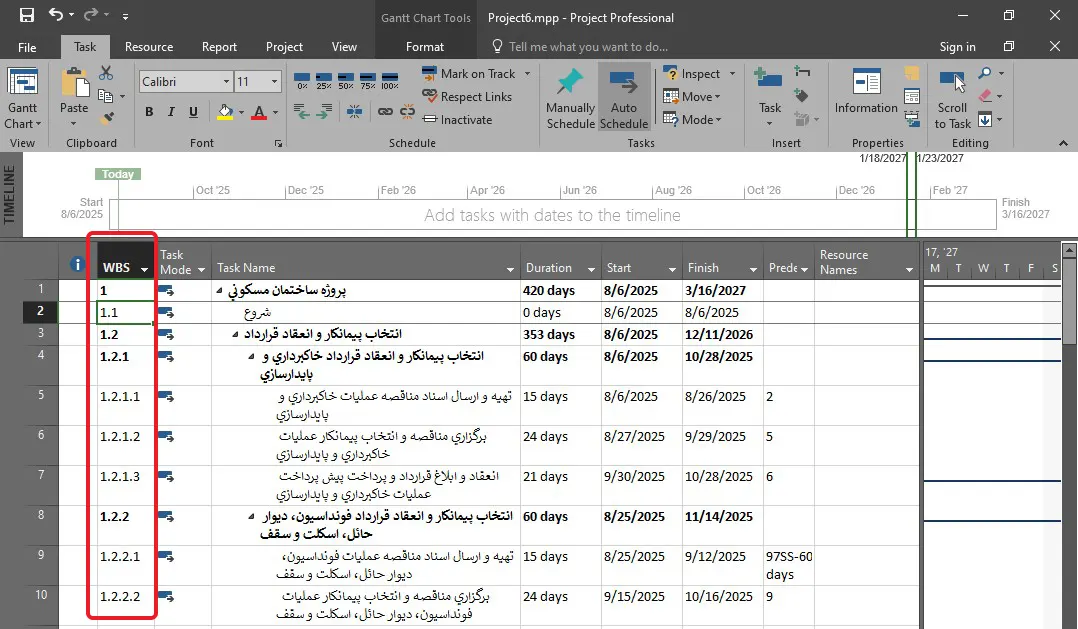This screenshot has width=1078, height=629.
Task: Switch to the Project tab
Action: coord(284,47)
